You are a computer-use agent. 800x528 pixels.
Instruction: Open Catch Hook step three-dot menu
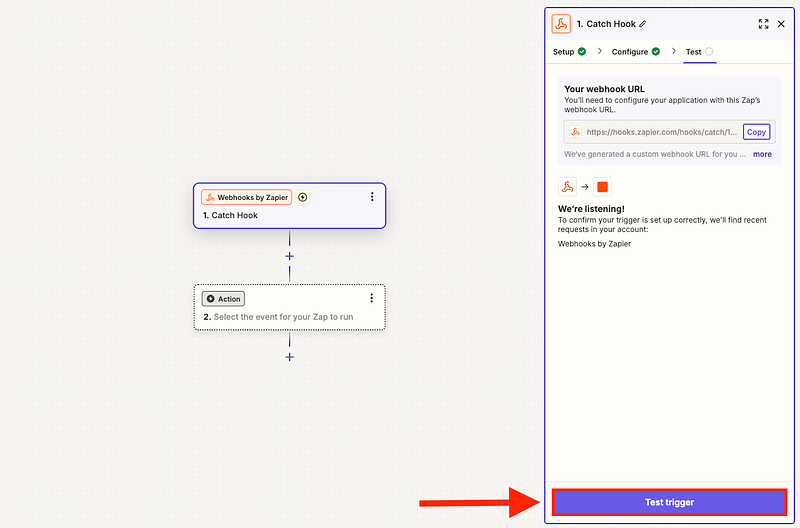point(372,197)
